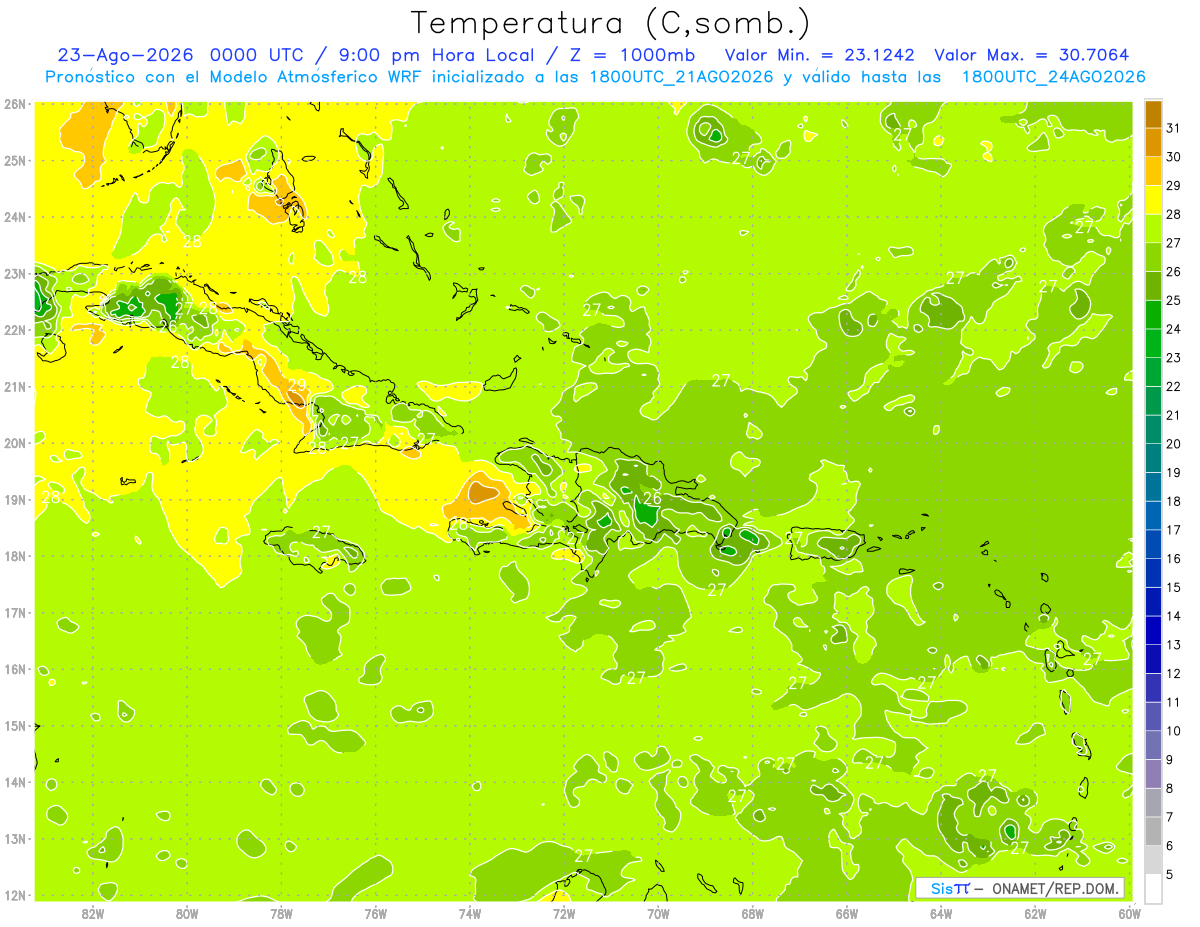Image resolution: width=1200 pixels, height=927 pixels.
Task: Click the valid-until time "1800UTC_24AGO2026"
Action: tap(1053, 77)
